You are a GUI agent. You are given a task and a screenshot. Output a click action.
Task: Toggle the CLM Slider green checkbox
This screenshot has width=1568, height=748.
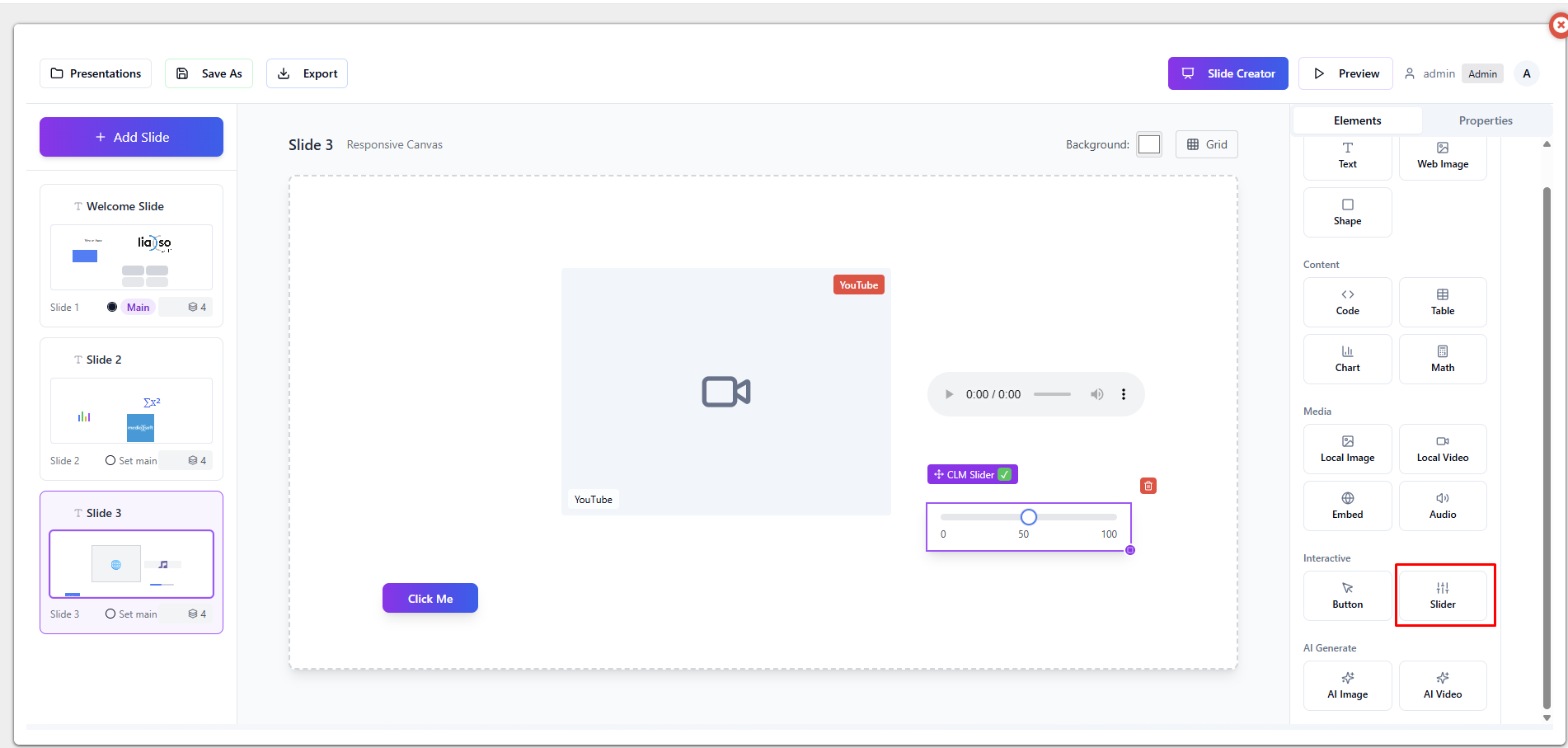pos(1004,475)
